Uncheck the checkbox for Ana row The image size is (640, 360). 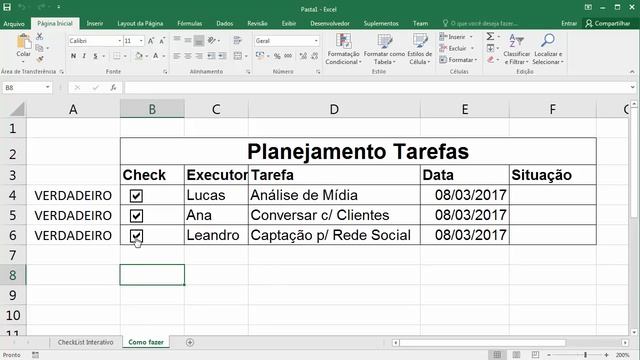tap(136, 216)
